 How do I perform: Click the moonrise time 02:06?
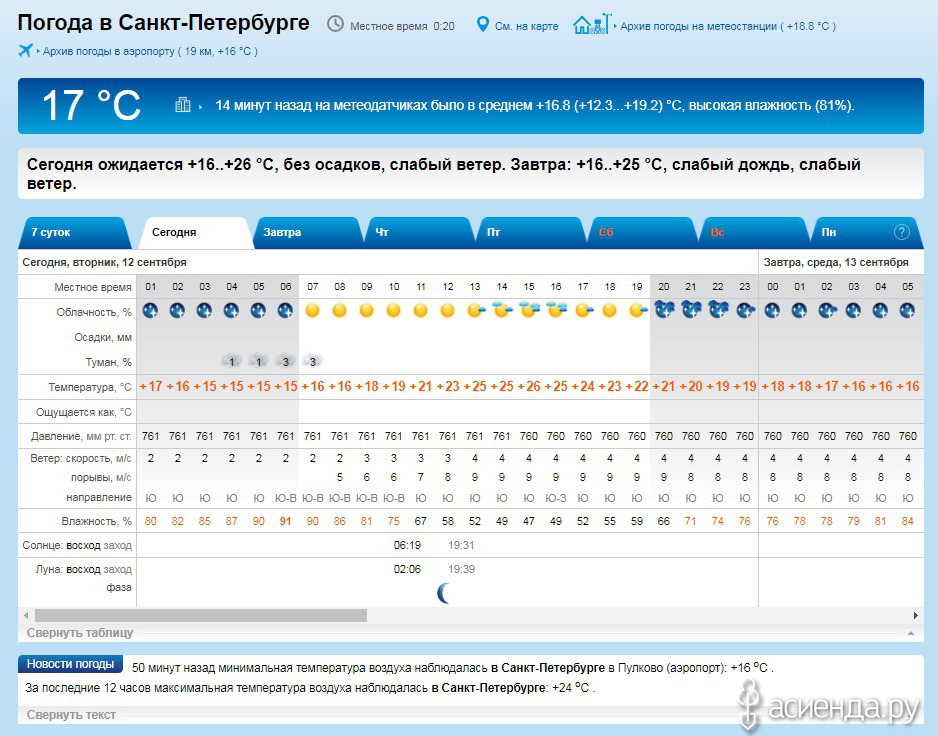coord(407,569)
